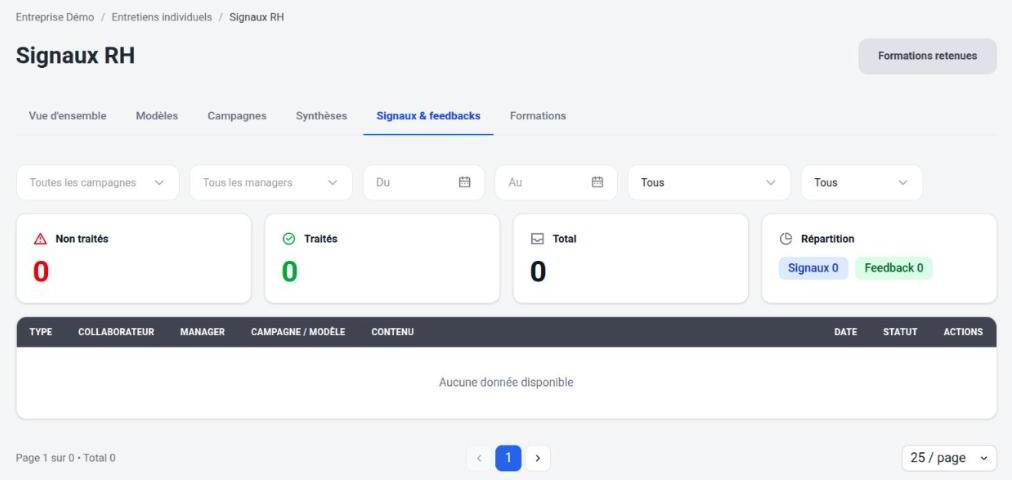Open calendar icon in the Au date field
The width and height of the screenshot is (1012, 480).
tap(598, 183)
